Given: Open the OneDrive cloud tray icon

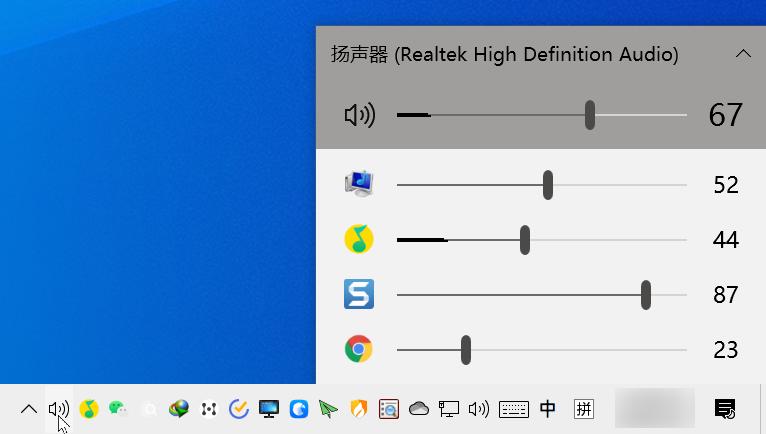Looking at the screenshot, I should coord(419,408).
